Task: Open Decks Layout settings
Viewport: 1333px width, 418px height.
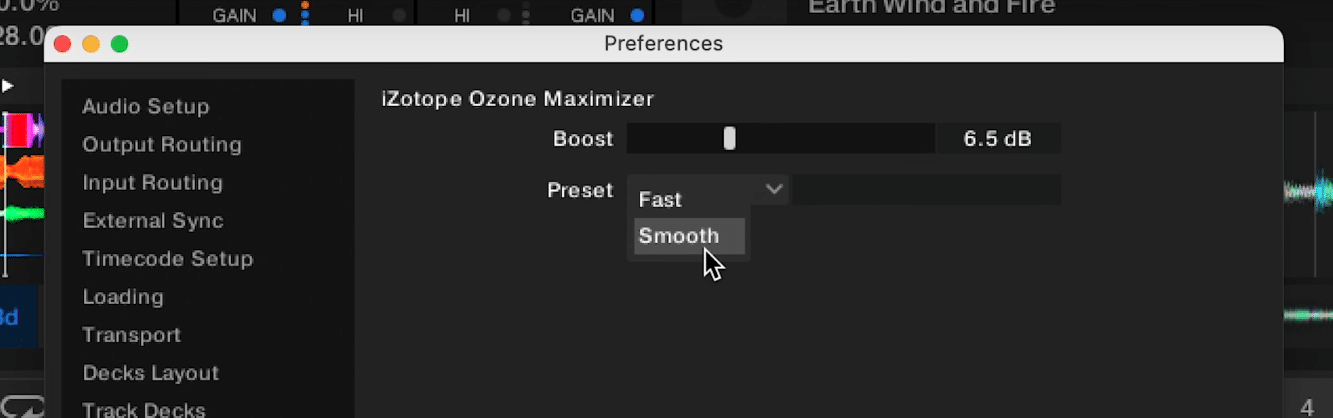Action: [151, 373]
